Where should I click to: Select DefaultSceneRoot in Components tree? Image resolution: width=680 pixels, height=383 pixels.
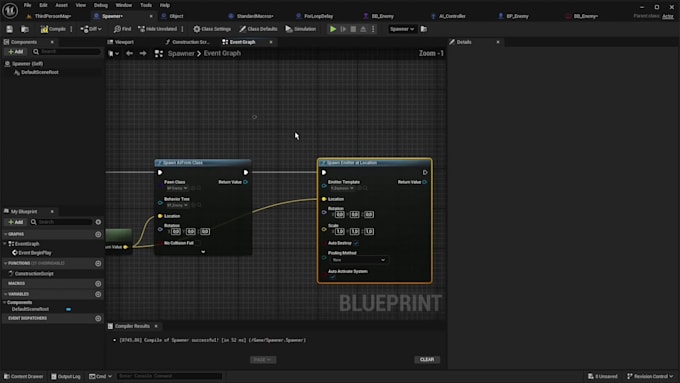coord(39,72)
